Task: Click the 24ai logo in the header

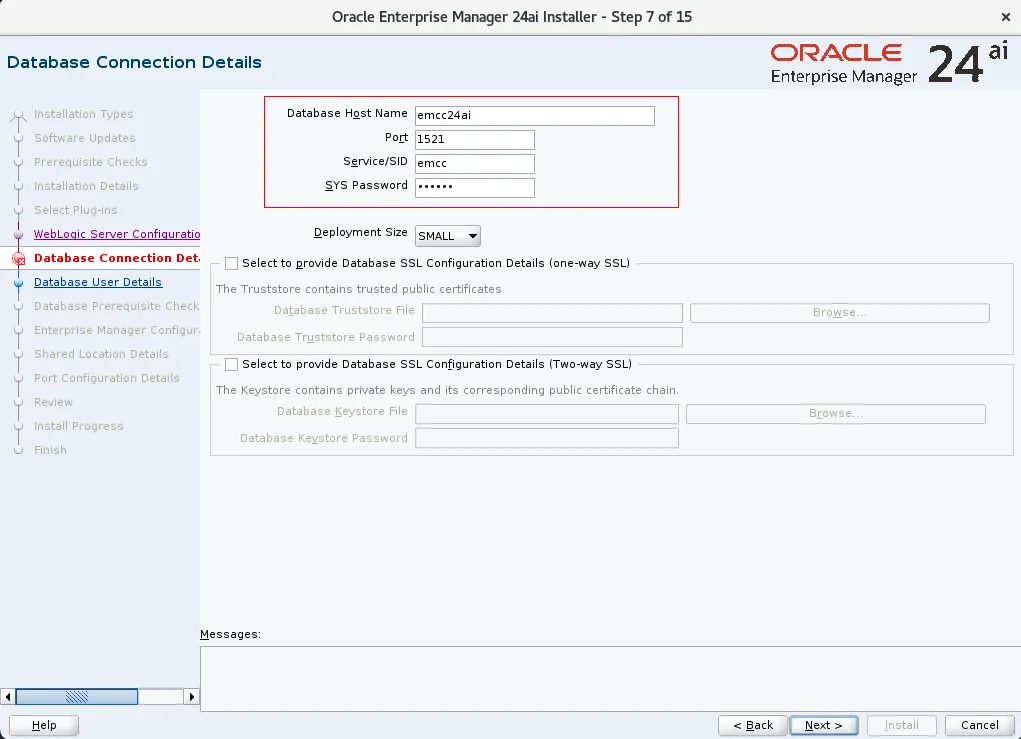Action: tap(968, 60)
